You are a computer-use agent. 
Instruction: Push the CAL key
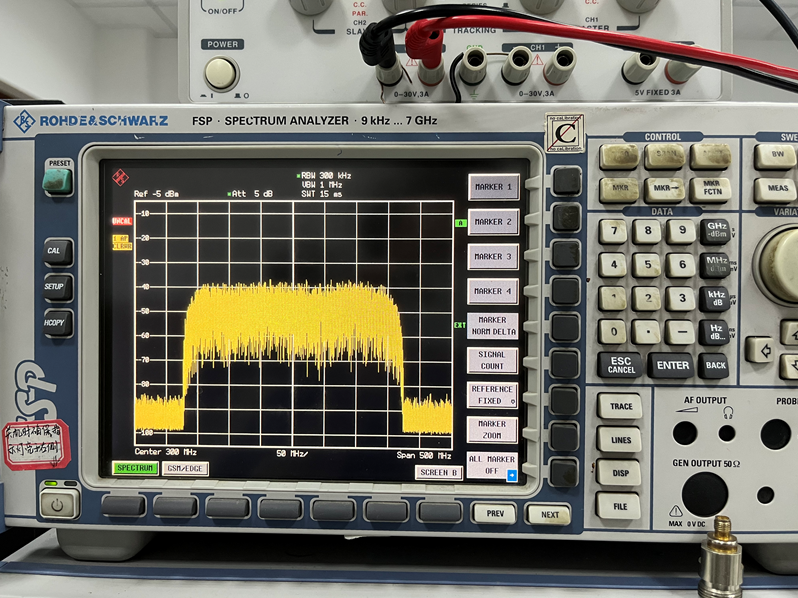tap(58, 252)
